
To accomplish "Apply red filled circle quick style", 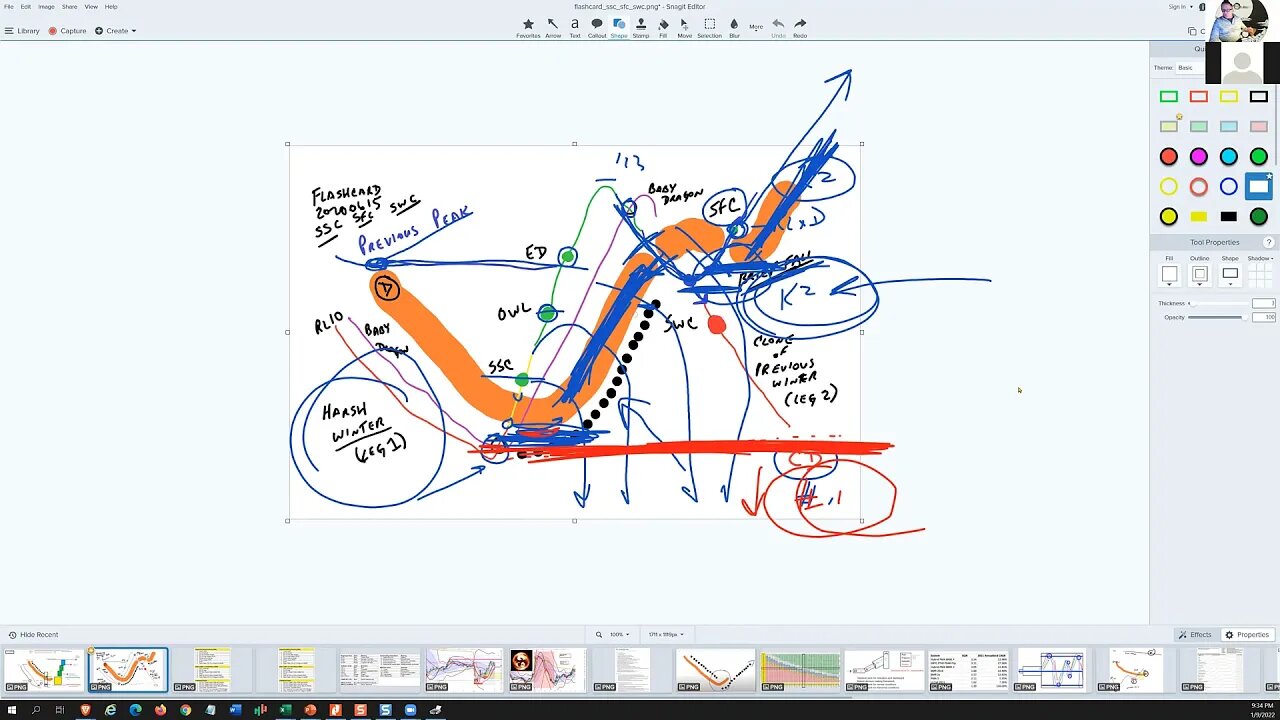I will [1169, 157].
